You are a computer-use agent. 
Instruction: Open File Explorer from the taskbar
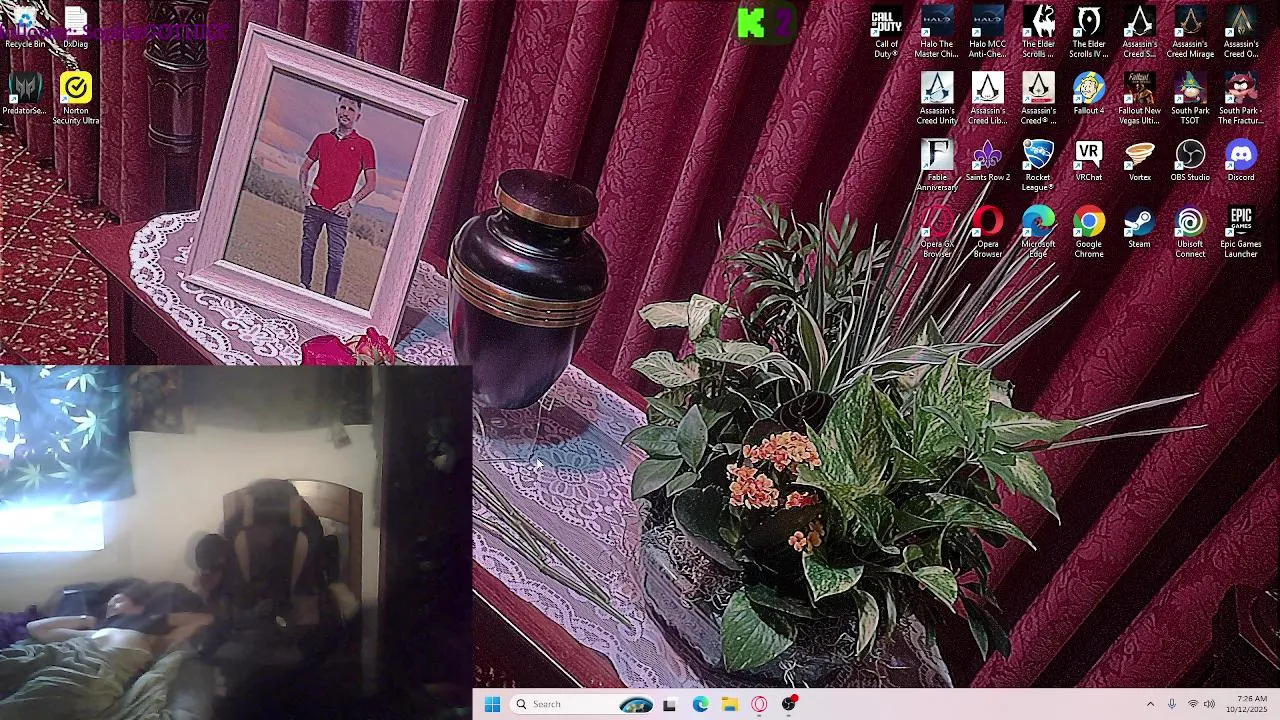coord(730,704)
